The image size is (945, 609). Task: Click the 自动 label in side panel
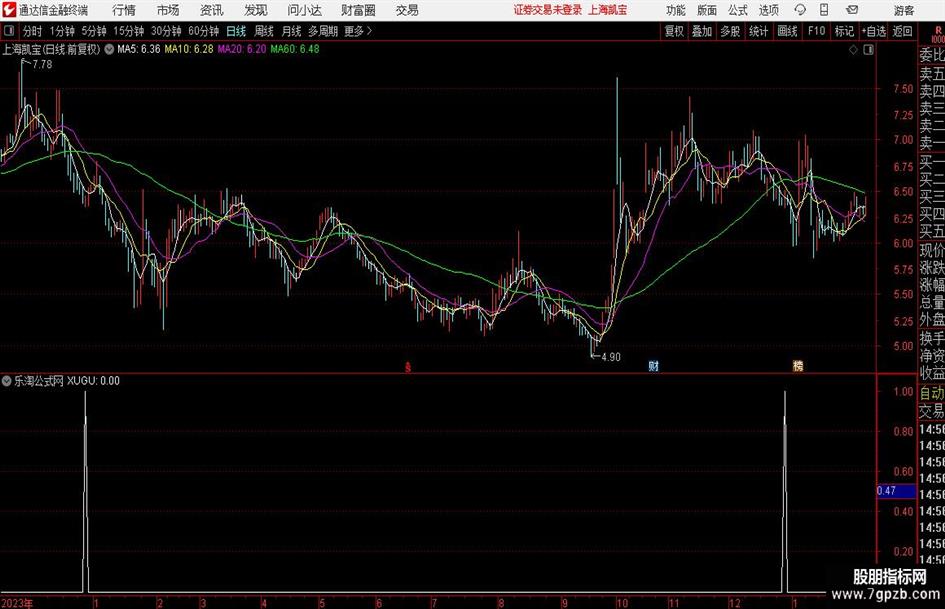point(932,393)
